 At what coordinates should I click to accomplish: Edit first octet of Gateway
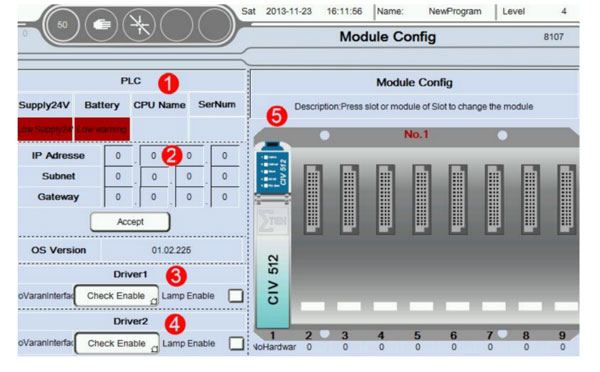[x=118, y=197]
